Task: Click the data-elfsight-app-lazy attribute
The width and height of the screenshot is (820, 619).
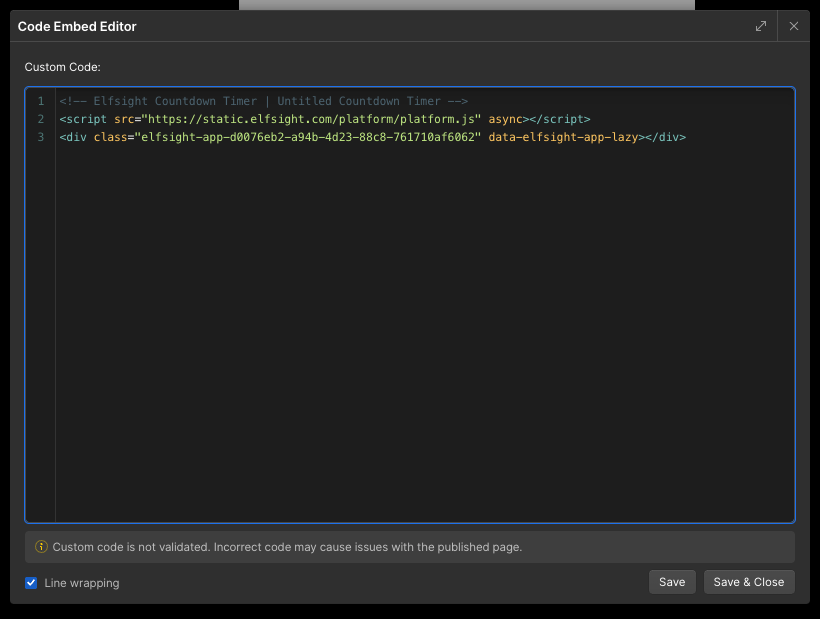Action: [x=563, y=137]
